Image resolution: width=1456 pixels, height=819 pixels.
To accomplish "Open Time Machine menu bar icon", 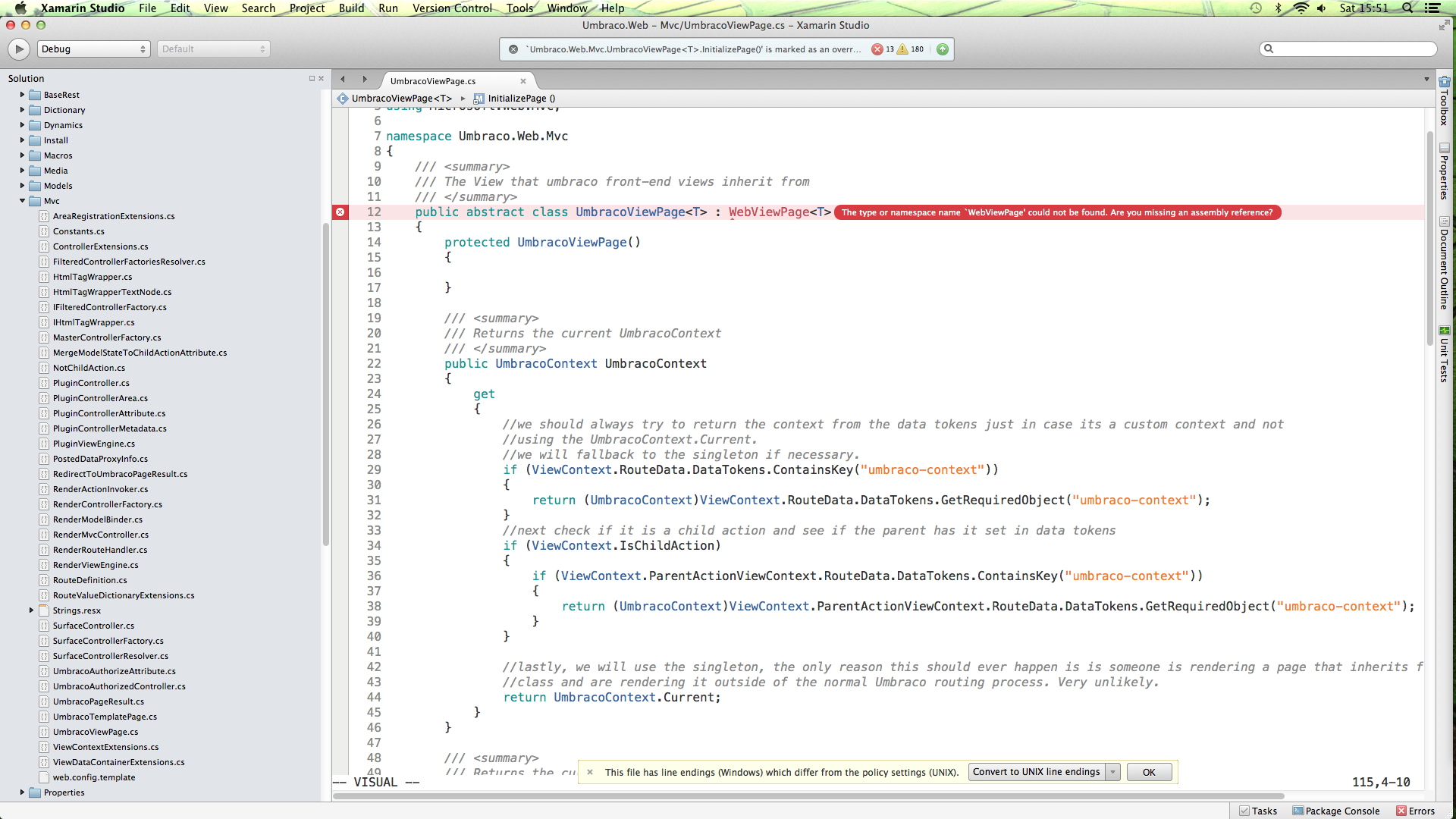I will [x=1256, y=8].
